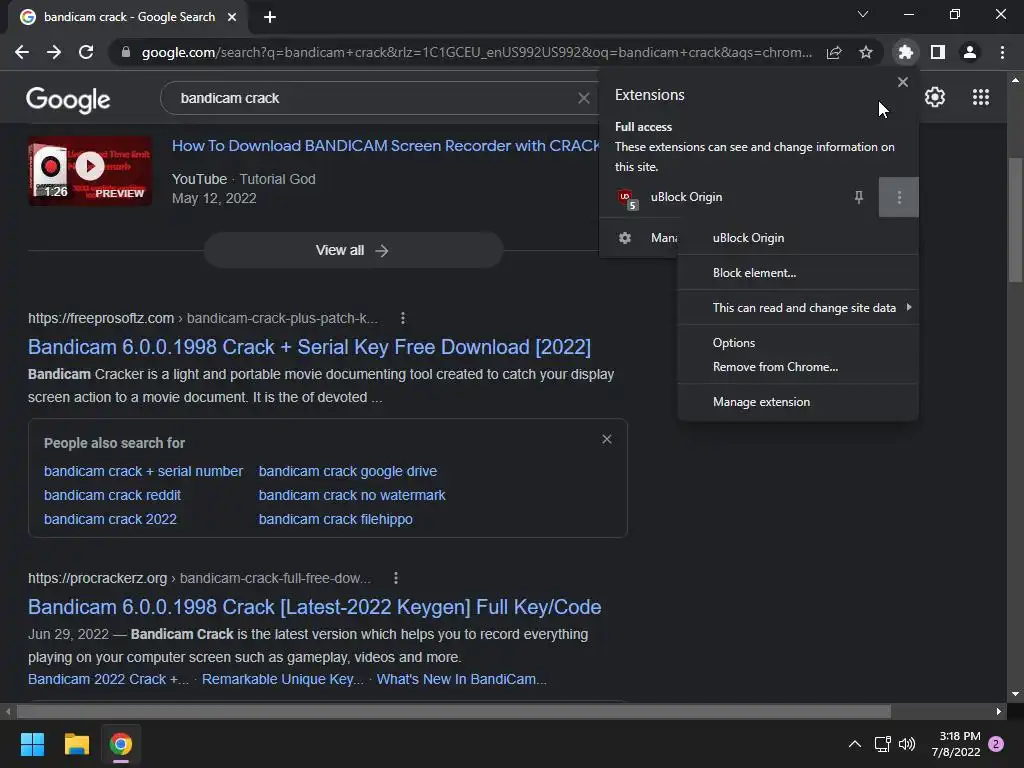Pin uBlock Origin to the toolbar
The height and width of the screenshot is (768, 1024).
(x=859, y=197)
